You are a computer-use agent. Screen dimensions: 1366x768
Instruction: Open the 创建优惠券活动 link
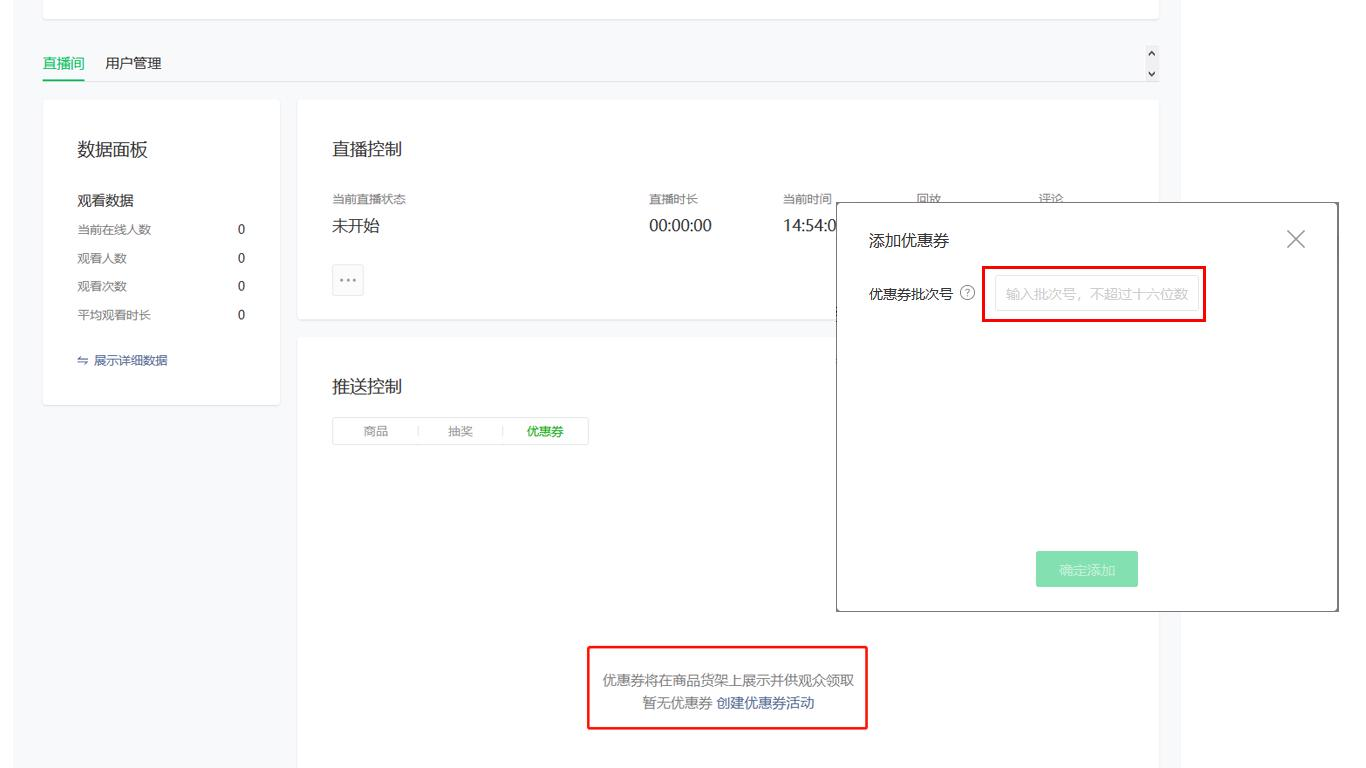(x=765, y=703)
